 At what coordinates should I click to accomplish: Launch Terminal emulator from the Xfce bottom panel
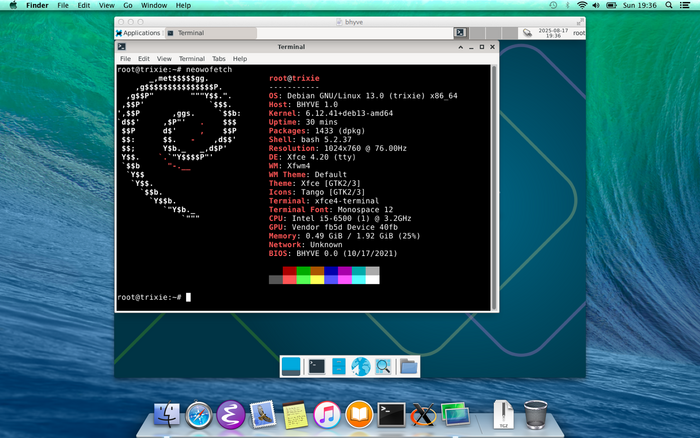(x=317, y=367)
